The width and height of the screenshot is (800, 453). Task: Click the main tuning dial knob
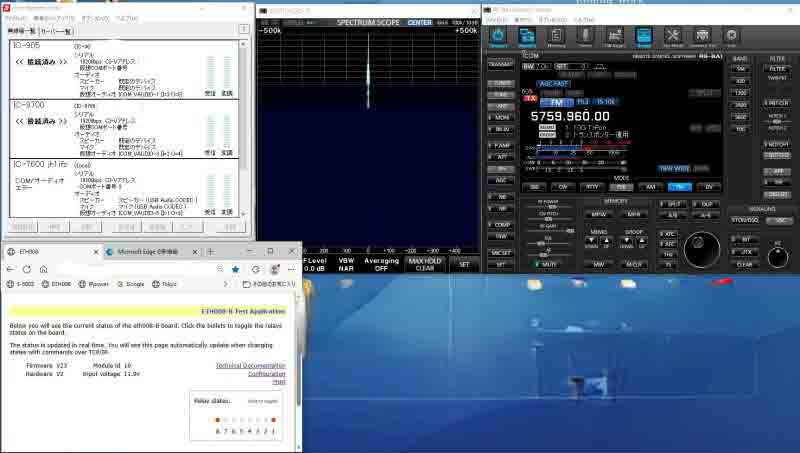(702, 250)
